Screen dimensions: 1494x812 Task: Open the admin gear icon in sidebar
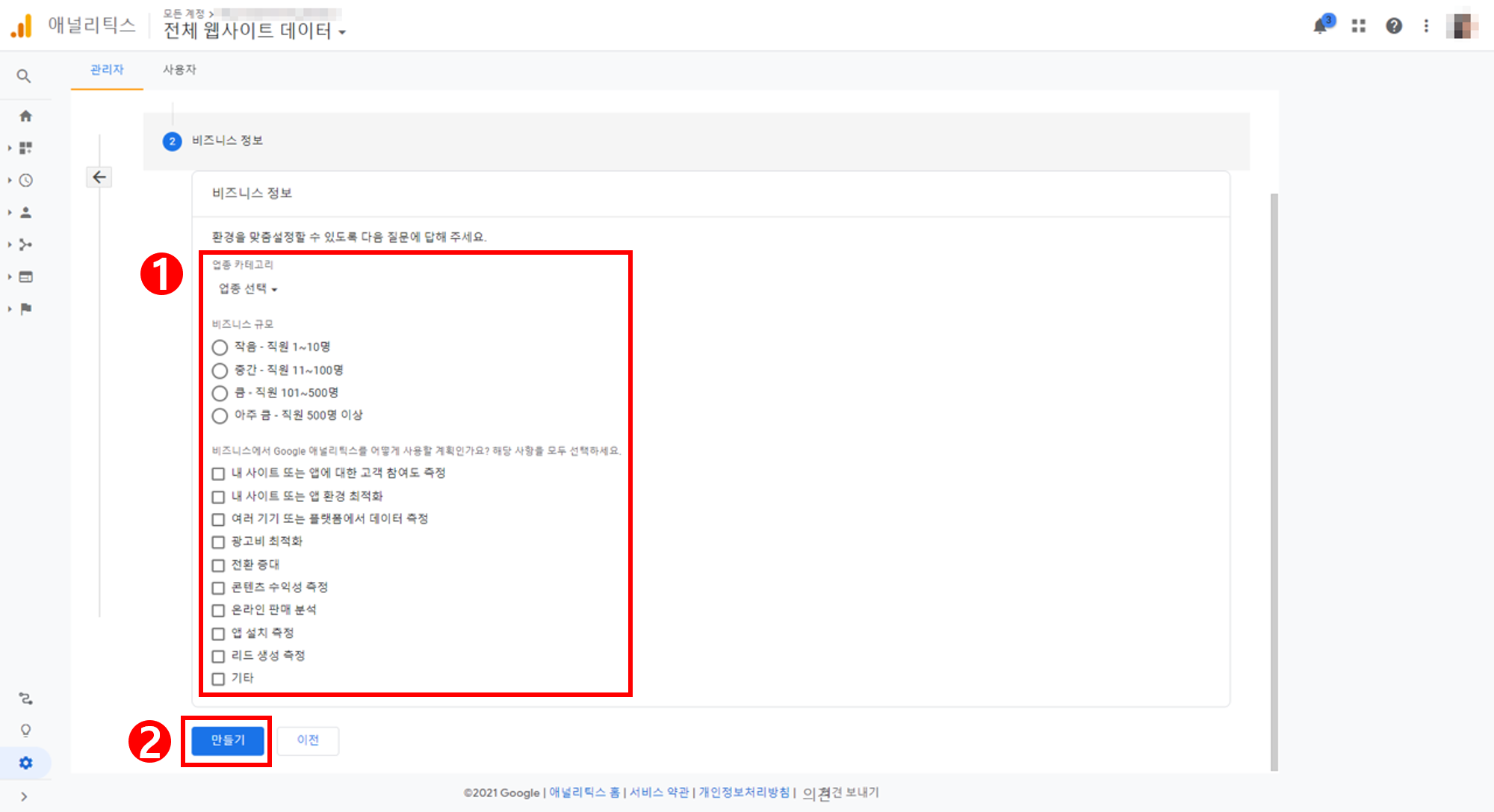point(25,763)
